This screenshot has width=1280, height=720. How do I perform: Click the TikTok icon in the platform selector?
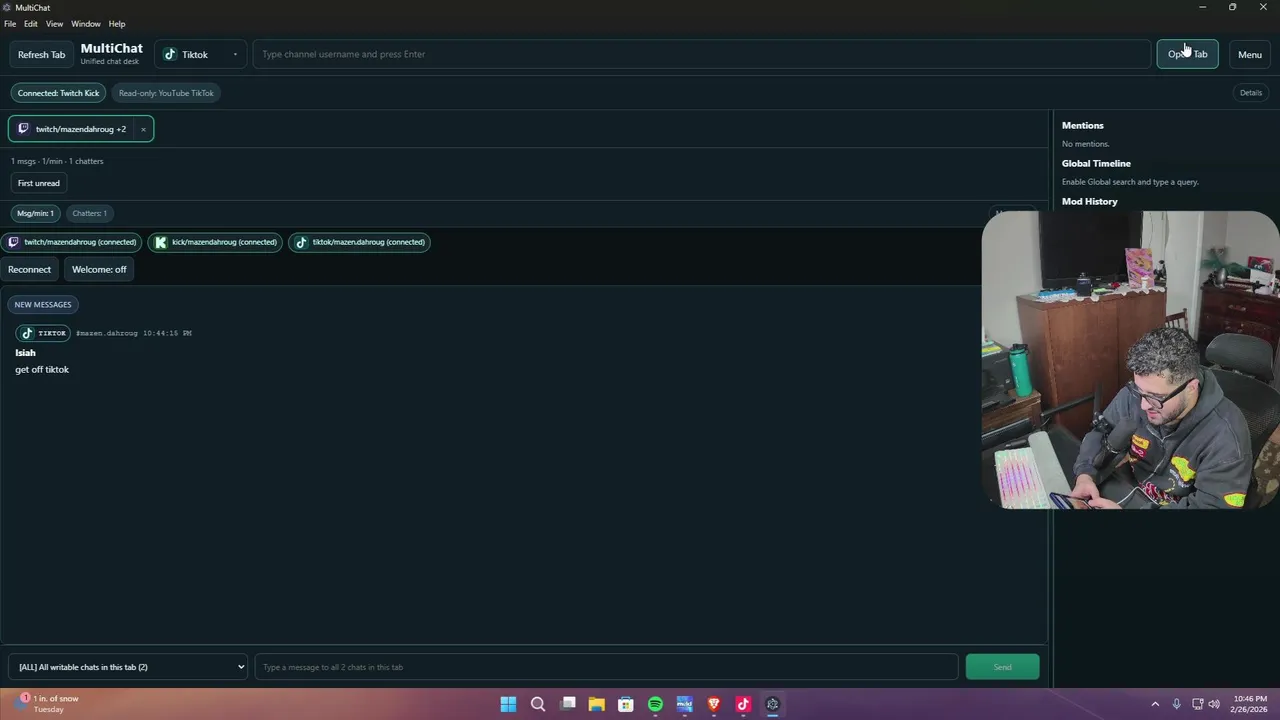pos(170,54)
